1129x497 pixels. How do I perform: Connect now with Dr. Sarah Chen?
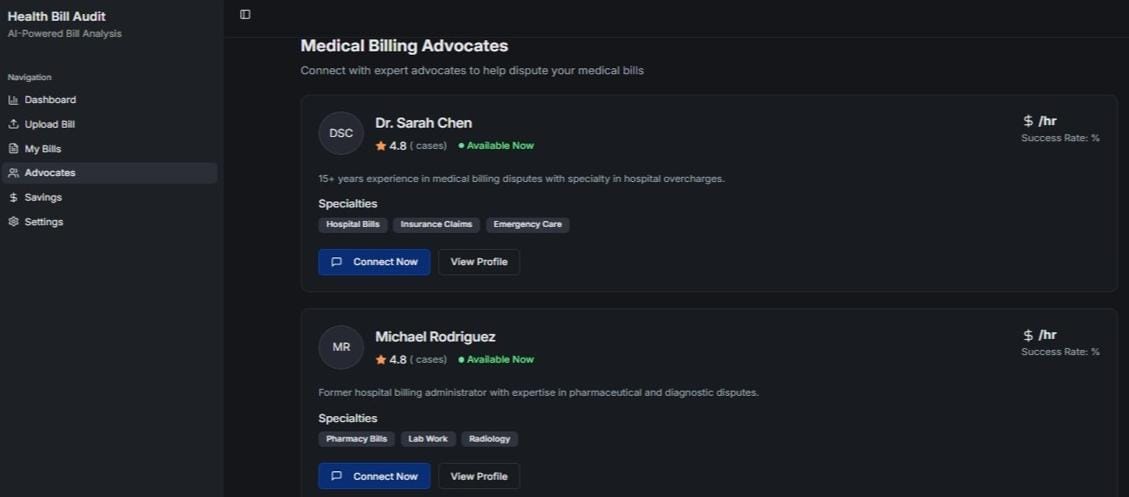(x=374, y=262)
